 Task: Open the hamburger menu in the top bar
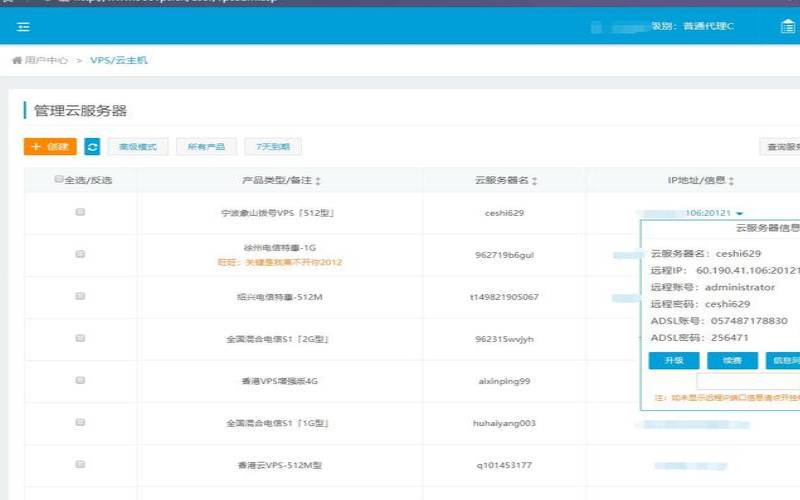tap(23, 27)
